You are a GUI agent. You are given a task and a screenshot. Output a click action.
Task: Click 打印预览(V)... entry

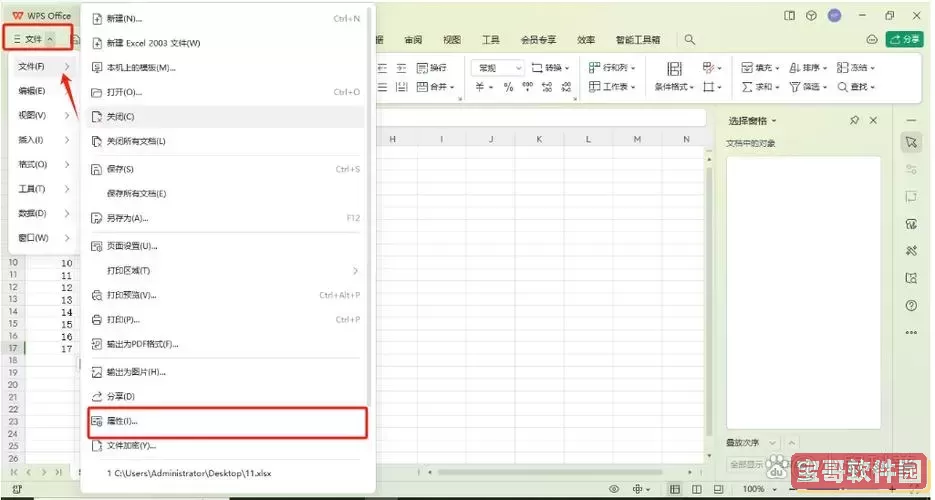coord(225,295)
